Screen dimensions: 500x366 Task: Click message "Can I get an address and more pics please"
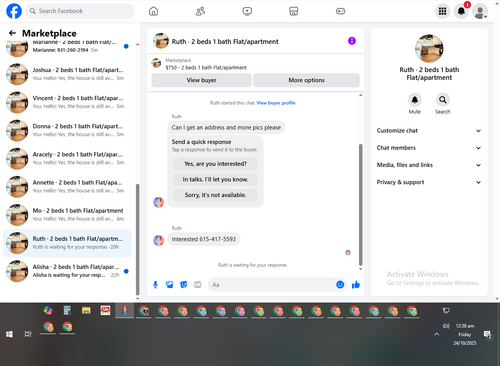(x=226, y=128)
